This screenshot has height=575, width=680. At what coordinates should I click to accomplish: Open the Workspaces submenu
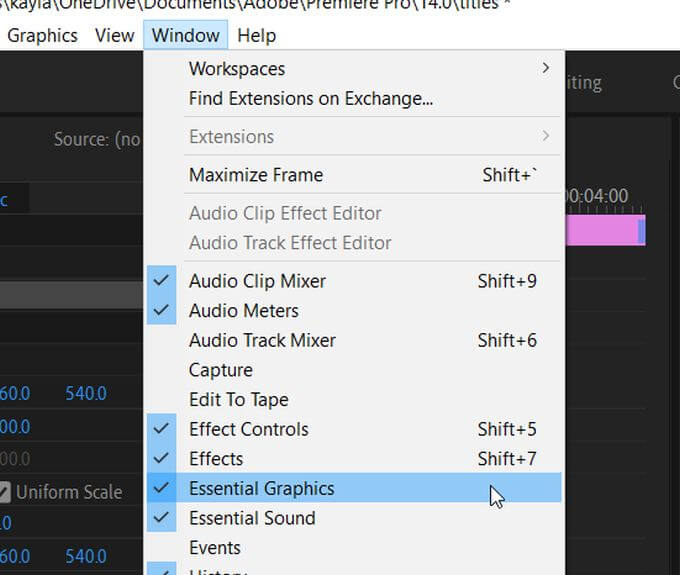click(x=237, y=69)
